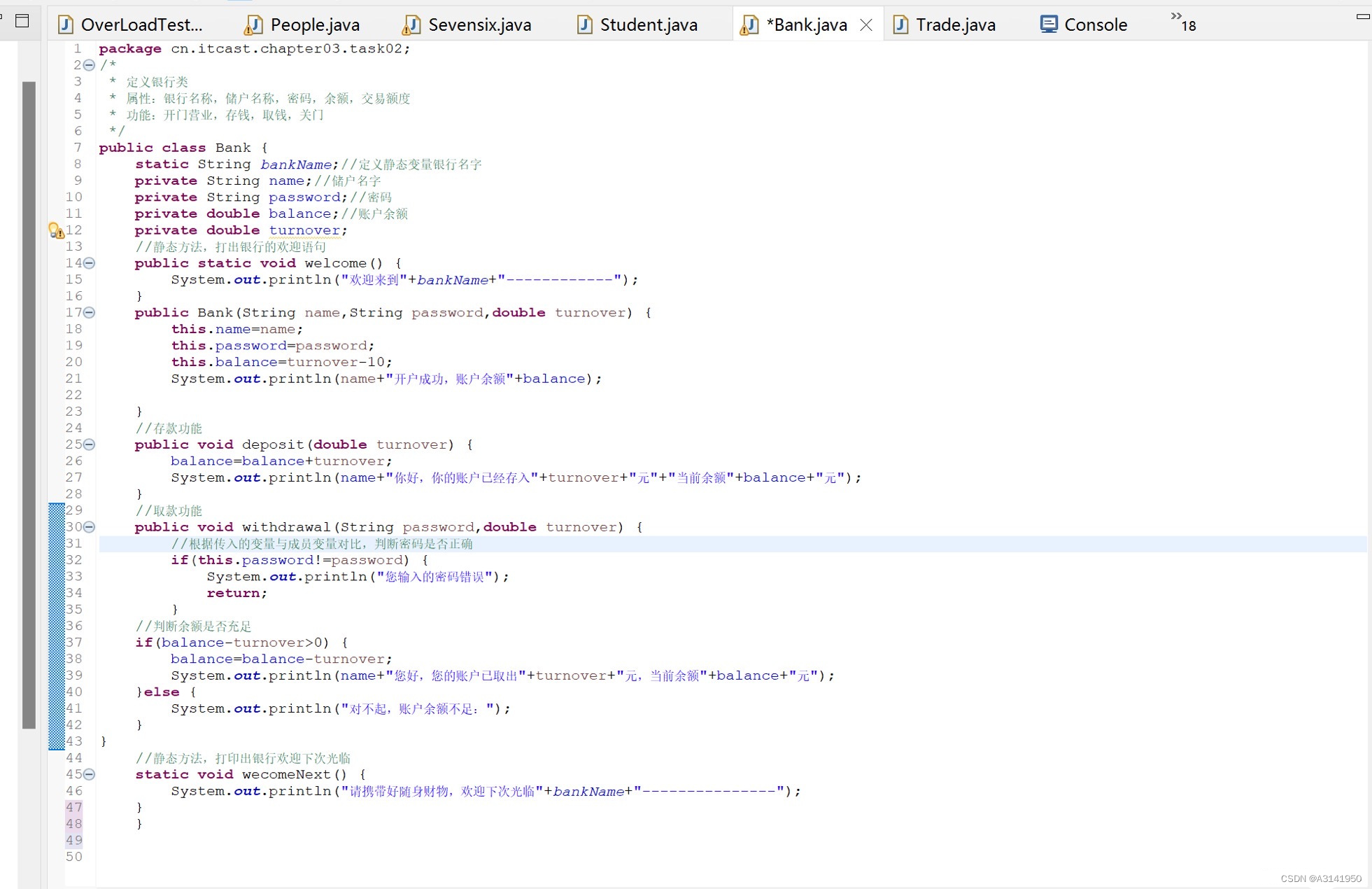Image resolution: width=1372 pixels, height=889 pixels.
Task: Collapse the welcome() method fold
Action: pyautogui.click(x=90, y=263)
